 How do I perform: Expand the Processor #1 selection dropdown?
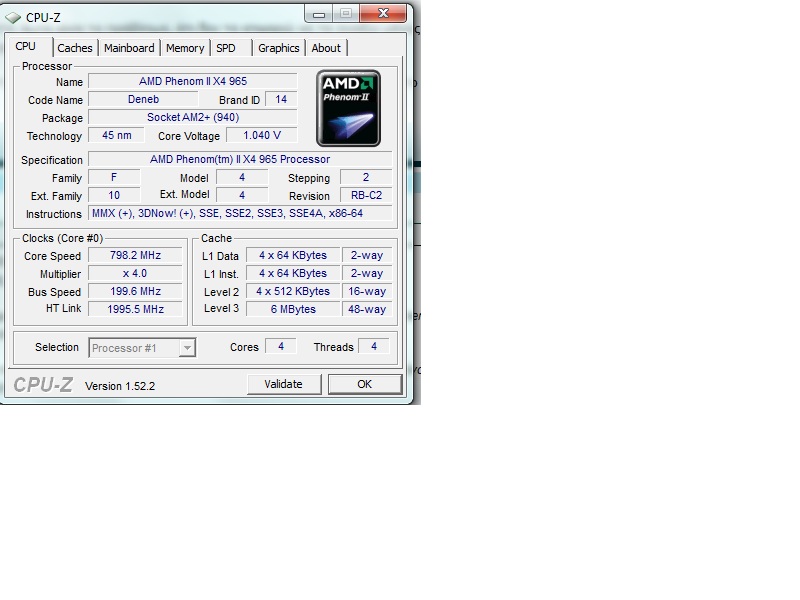pyautogui.click(x=187, y=348)
